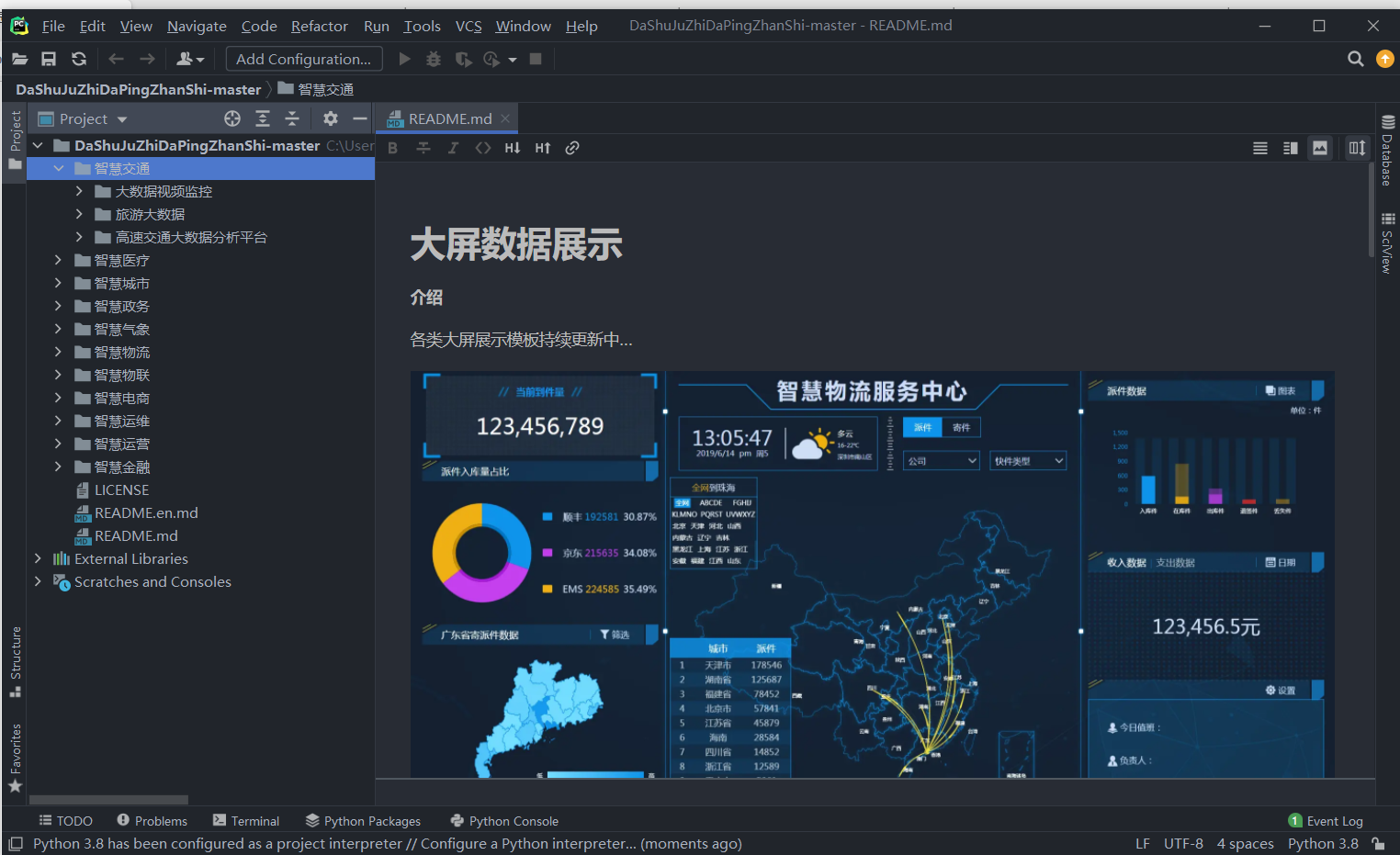The image size is (1400, 855).
Task: Collapse the 智慧交通 folder
Action: click(x=59, y=168)
